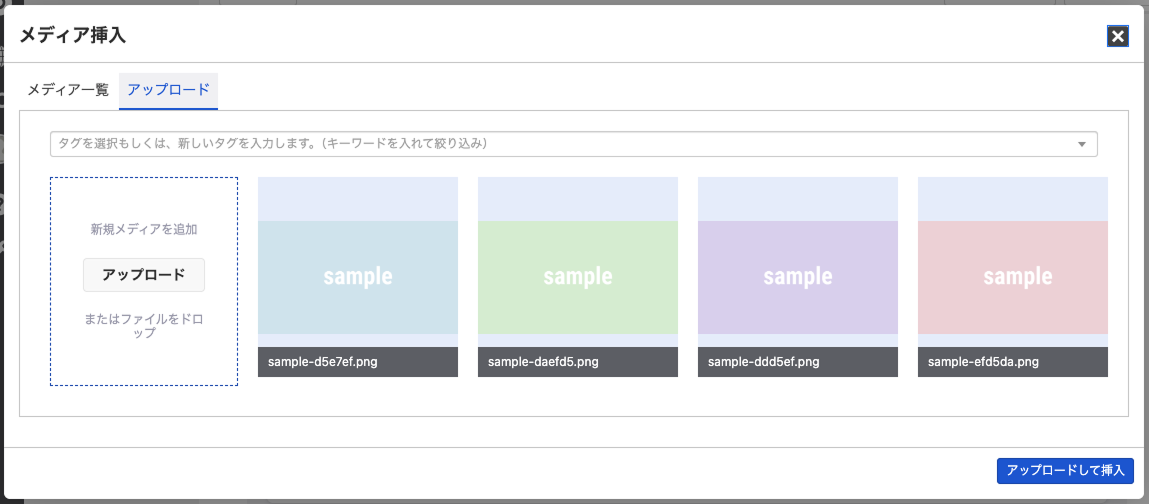Close the メディア挿入 dialog with X icon
Image resolution: width=1149 pixels, height=504 pixels.
tap(1117, 37)
